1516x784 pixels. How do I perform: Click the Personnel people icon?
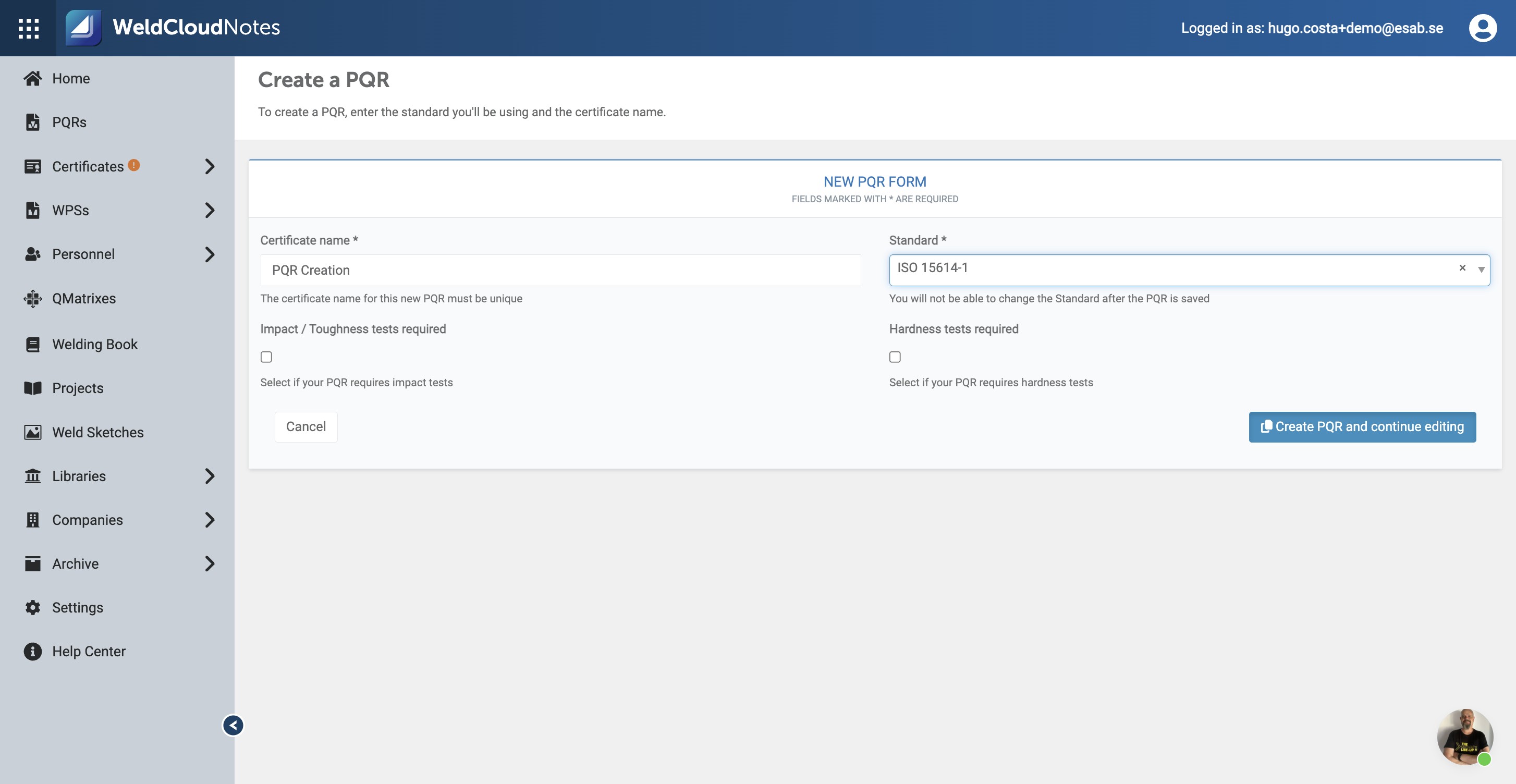click(x=33, y=254)
